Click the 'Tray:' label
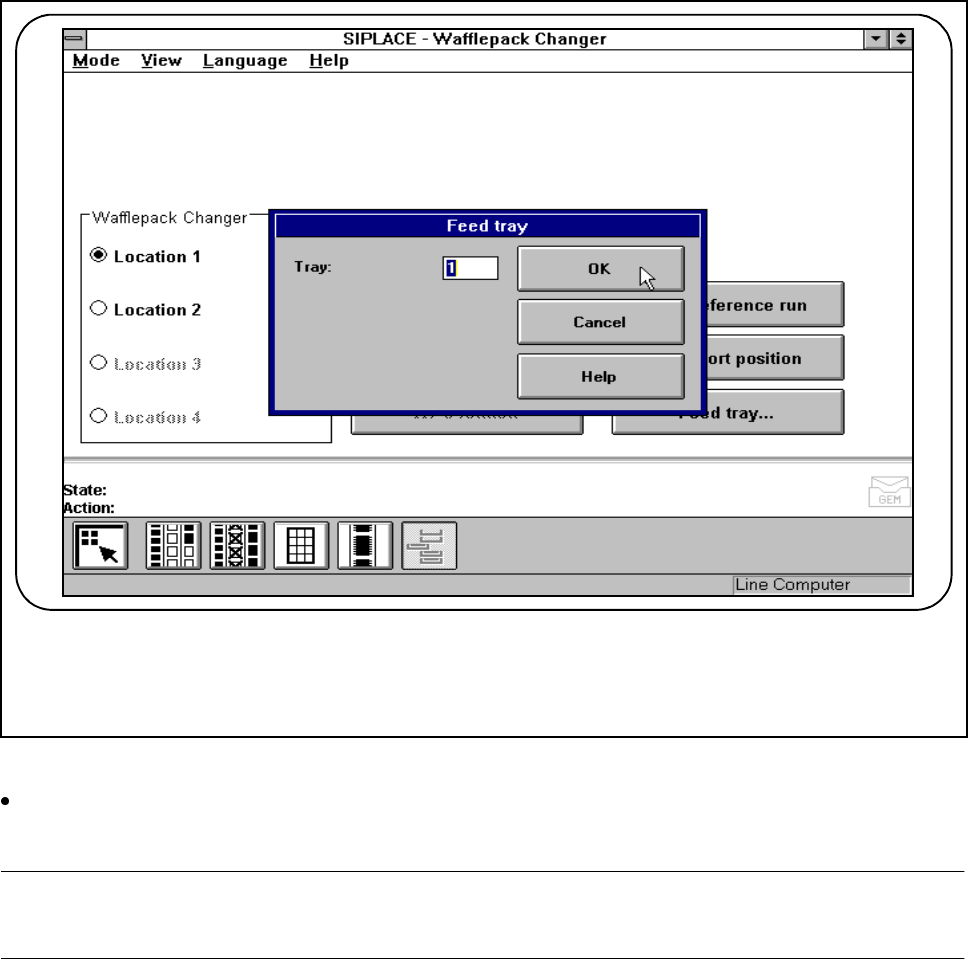 (313, 267)
